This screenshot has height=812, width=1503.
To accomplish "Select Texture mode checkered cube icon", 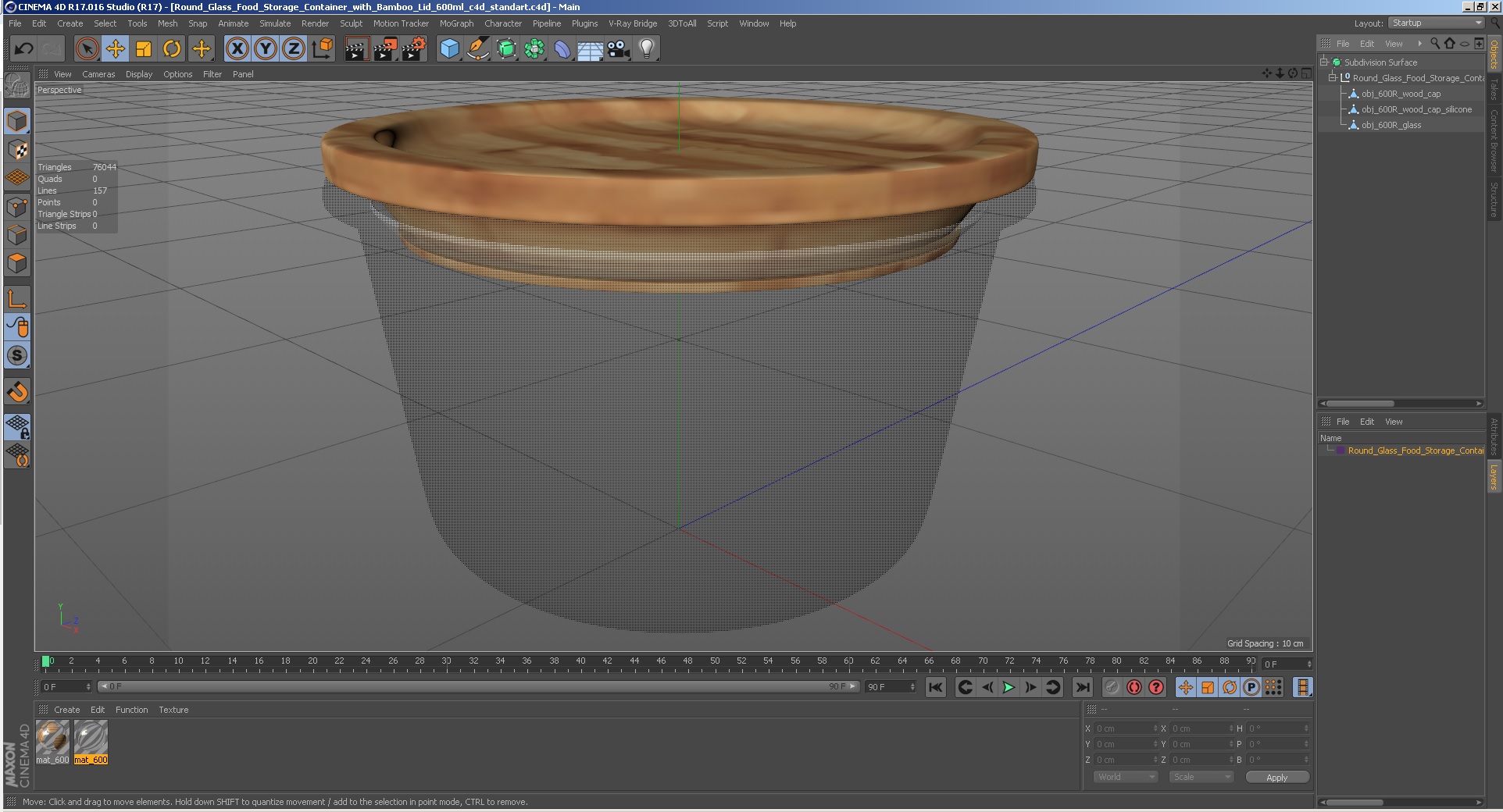I will click(x=17, y=150).
